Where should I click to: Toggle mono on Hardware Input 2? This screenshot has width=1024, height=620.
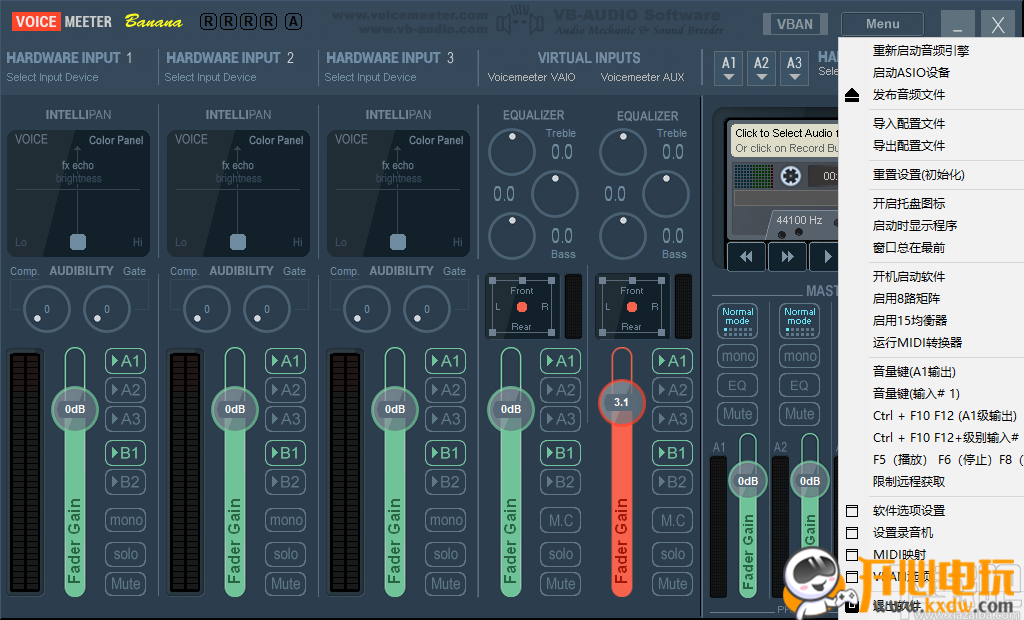[x=285, y=520]
